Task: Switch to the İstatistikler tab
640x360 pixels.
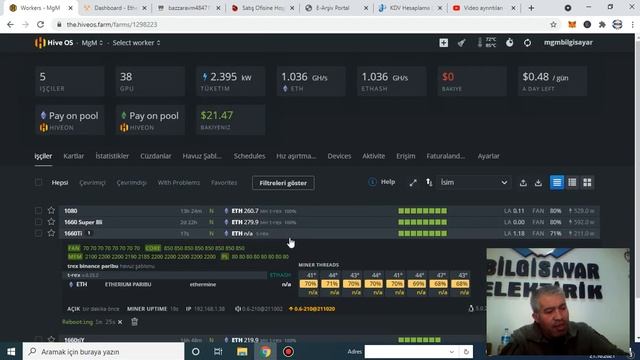Action: click(x=112, y=156)
